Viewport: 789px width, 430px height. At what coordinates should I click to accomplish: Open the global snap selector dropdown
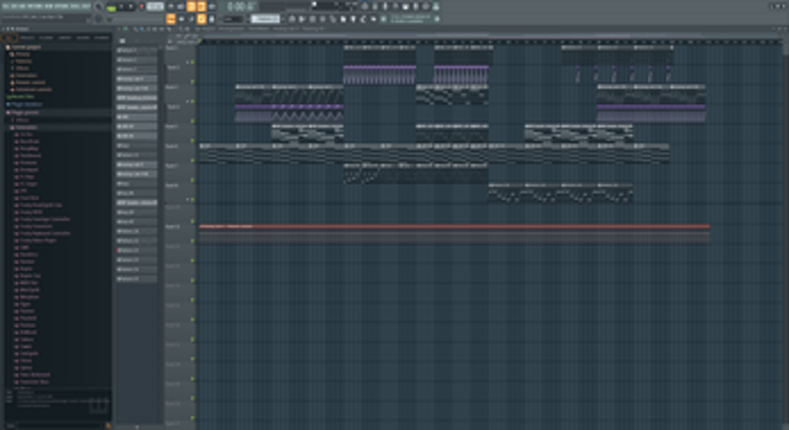[232, 19]
